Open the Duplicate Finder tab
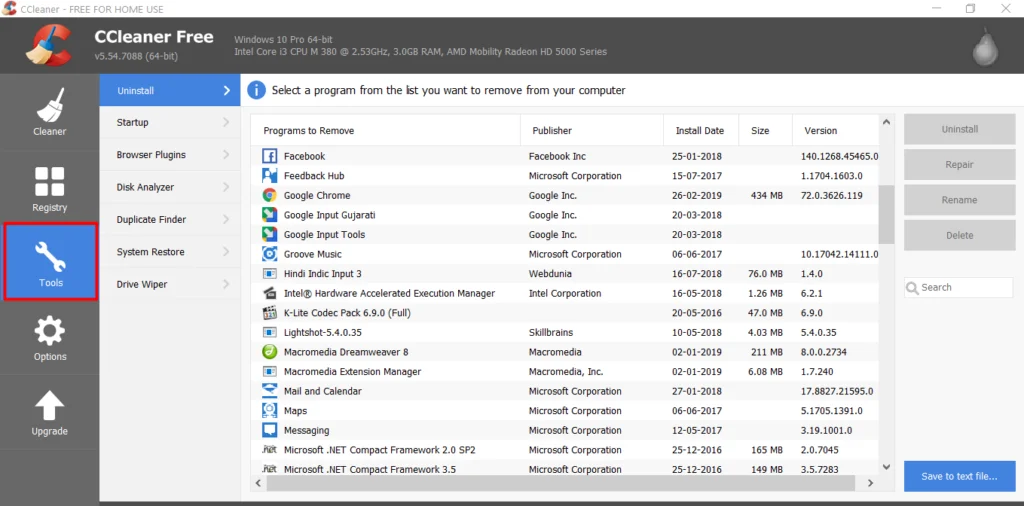The height and width of the screenshot is (506, 1024). point(170,219)
